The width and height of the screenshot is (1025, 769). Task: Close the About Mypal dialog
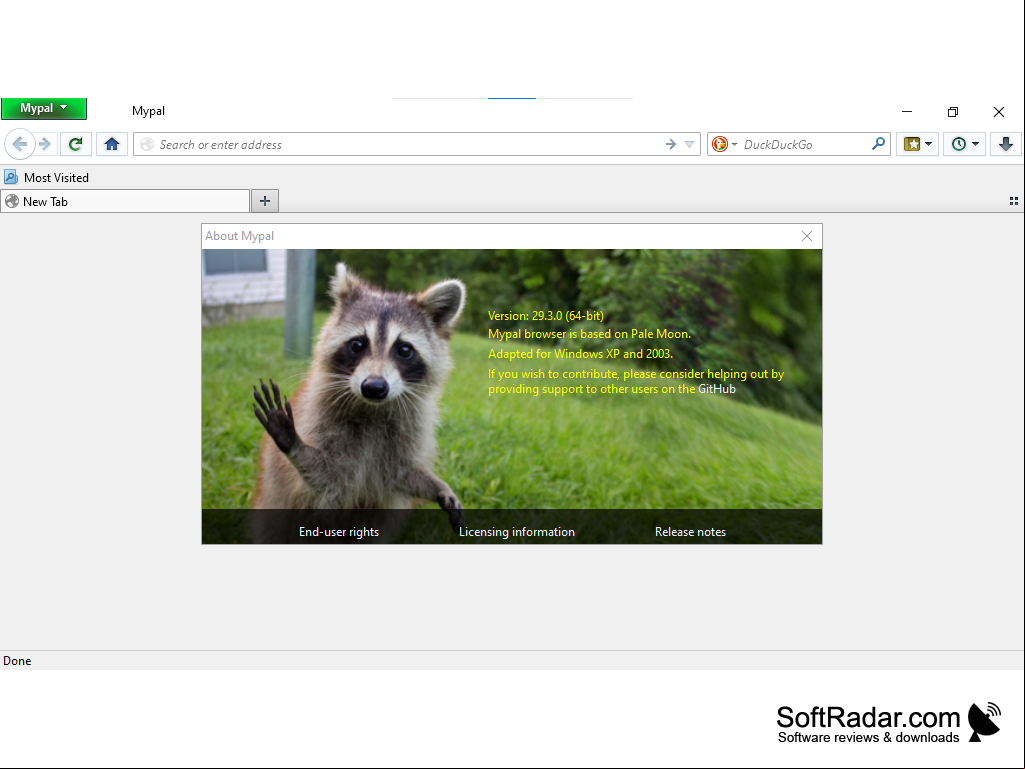pos(807,236)
